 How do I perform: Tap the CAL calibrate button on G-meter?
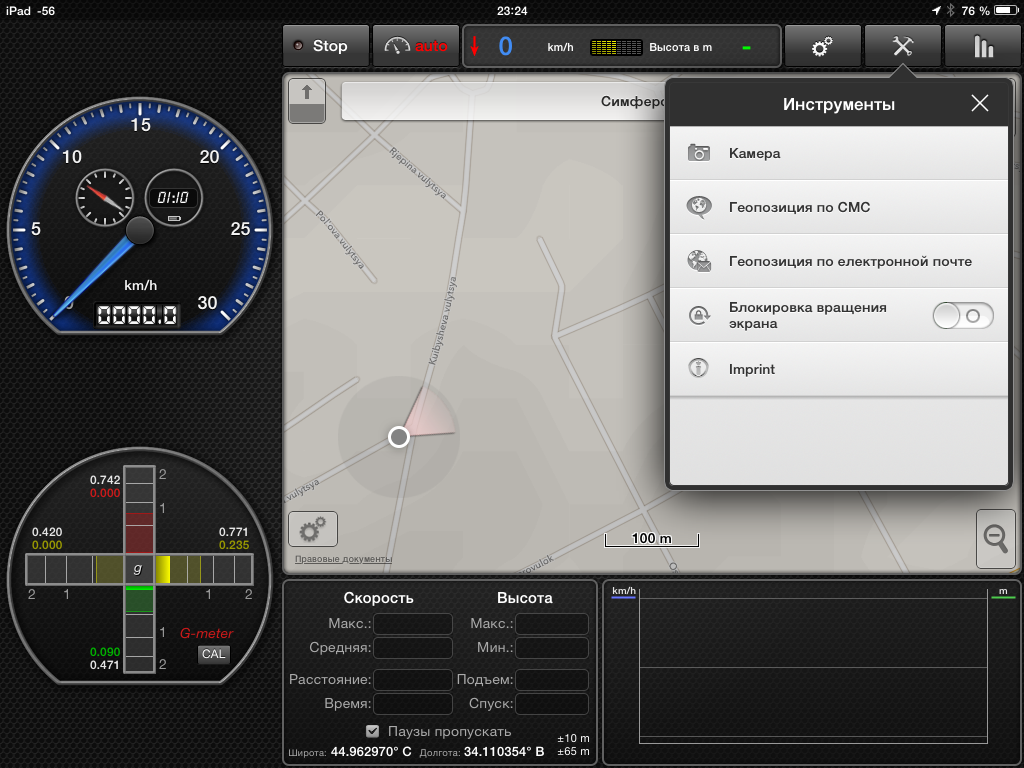coord(214,654)
